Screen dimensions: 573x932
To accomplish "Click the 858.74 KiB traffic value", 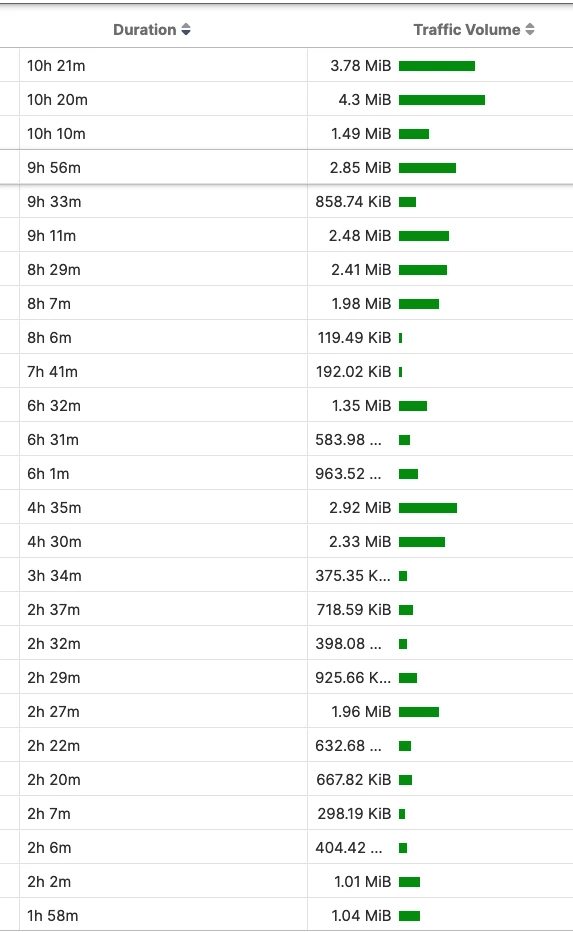I will (353, 202).
